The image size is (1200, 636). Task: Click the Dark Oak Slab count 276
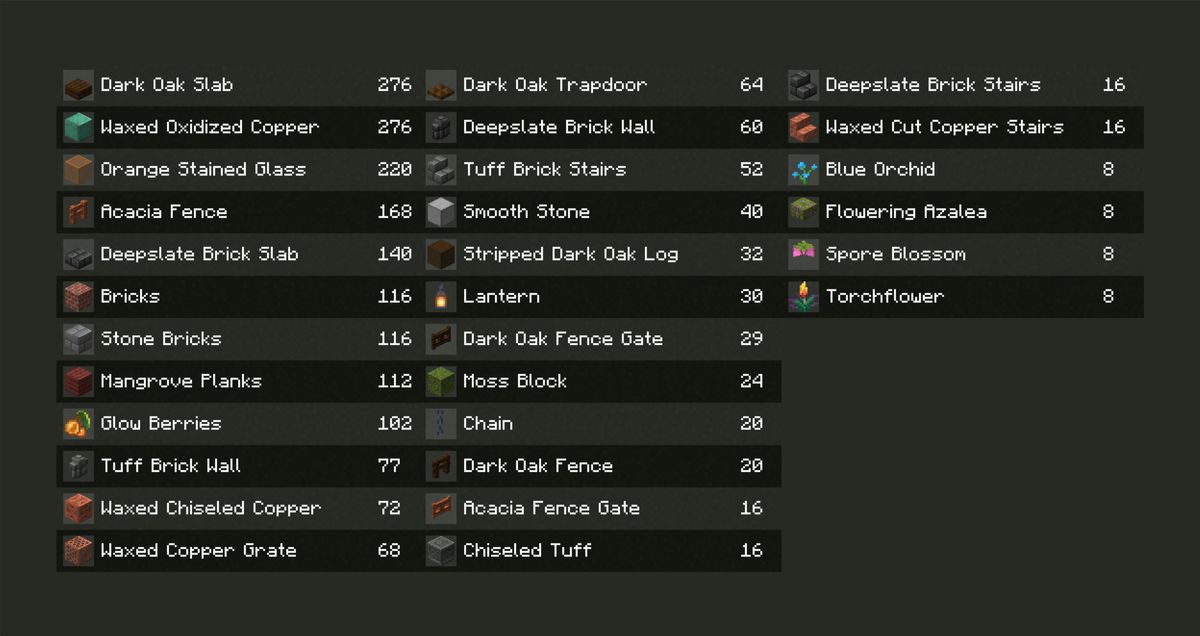(x=394, y=85)
